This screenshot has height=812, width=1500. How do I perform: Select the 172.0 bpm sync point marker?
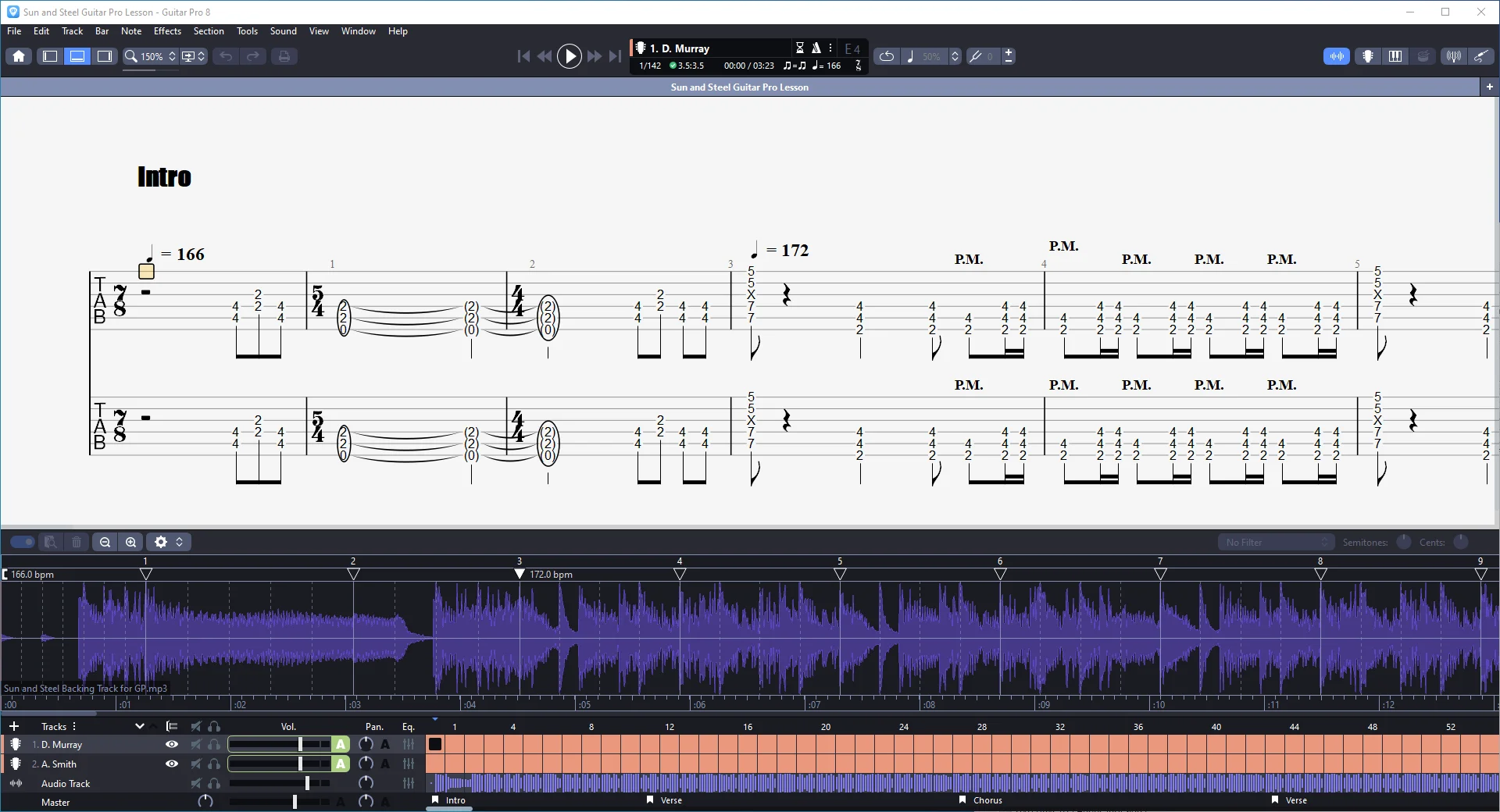tap(520, 574)
